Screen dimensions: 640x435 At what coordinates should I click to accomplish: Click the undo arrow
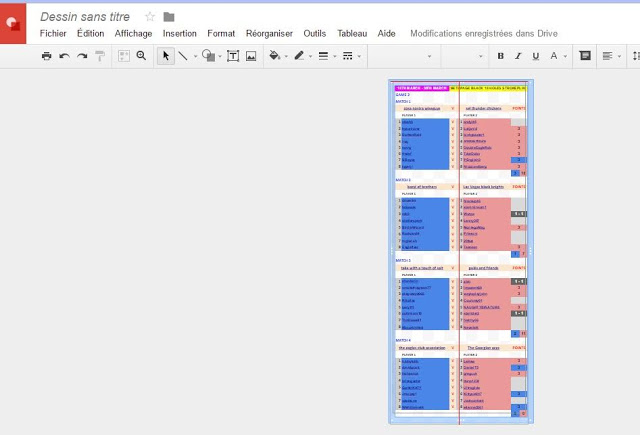click(64, 56)
